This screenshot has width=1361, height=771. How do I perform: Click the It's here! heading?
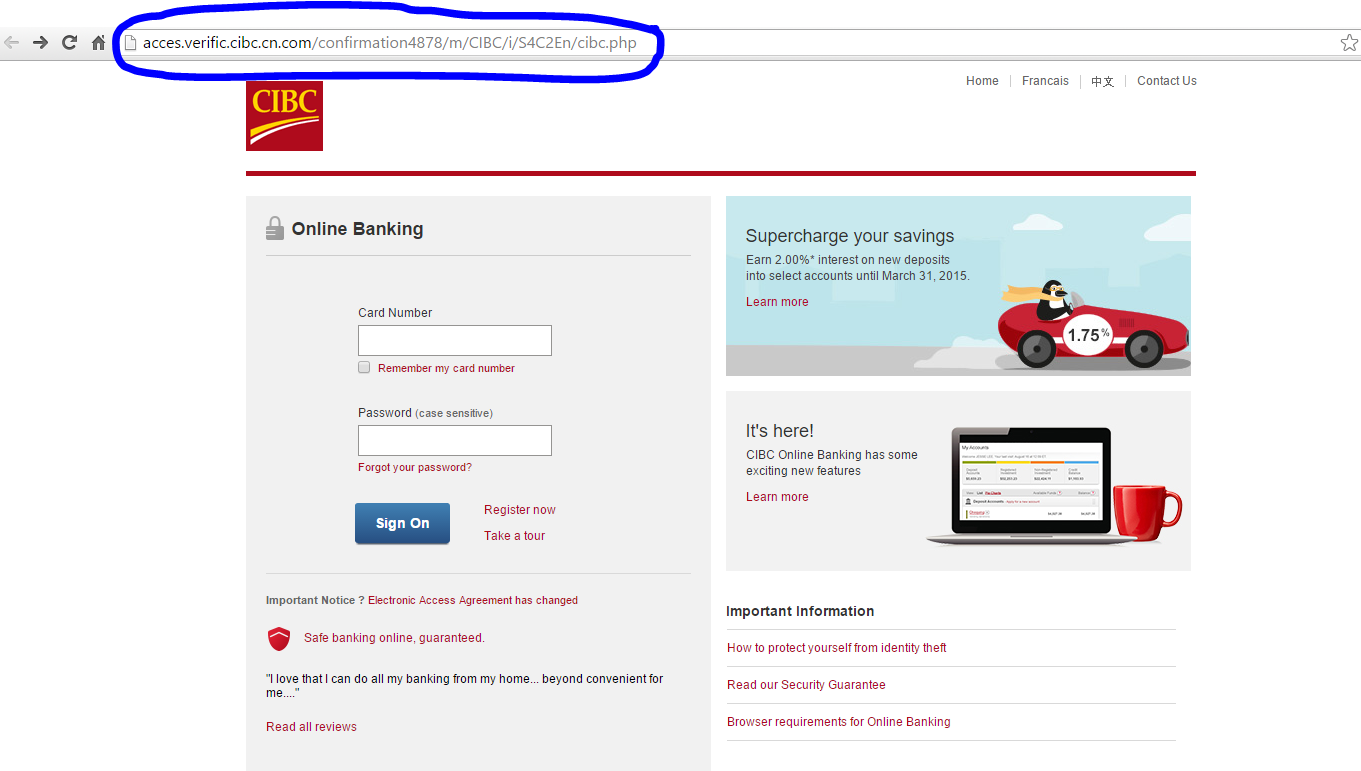[780, 431]
